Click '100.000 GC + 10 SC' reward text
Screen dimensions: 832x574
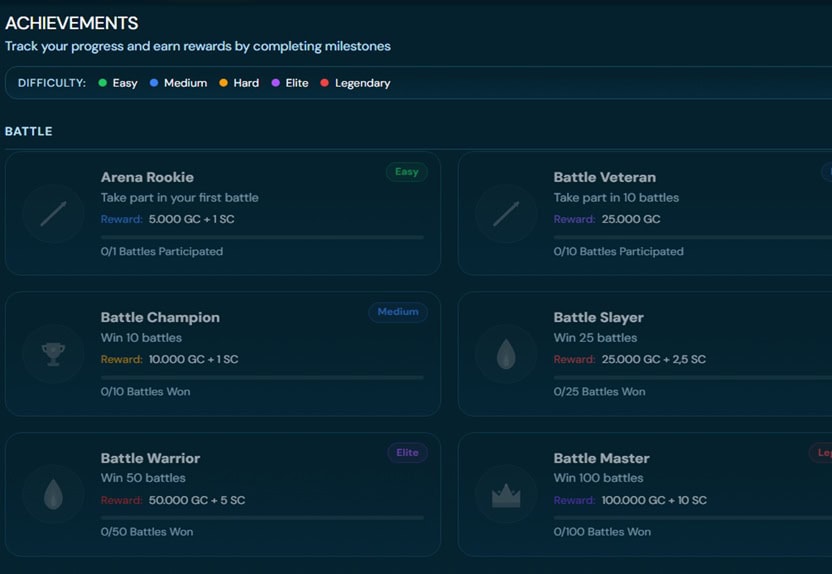pos(654,500)
